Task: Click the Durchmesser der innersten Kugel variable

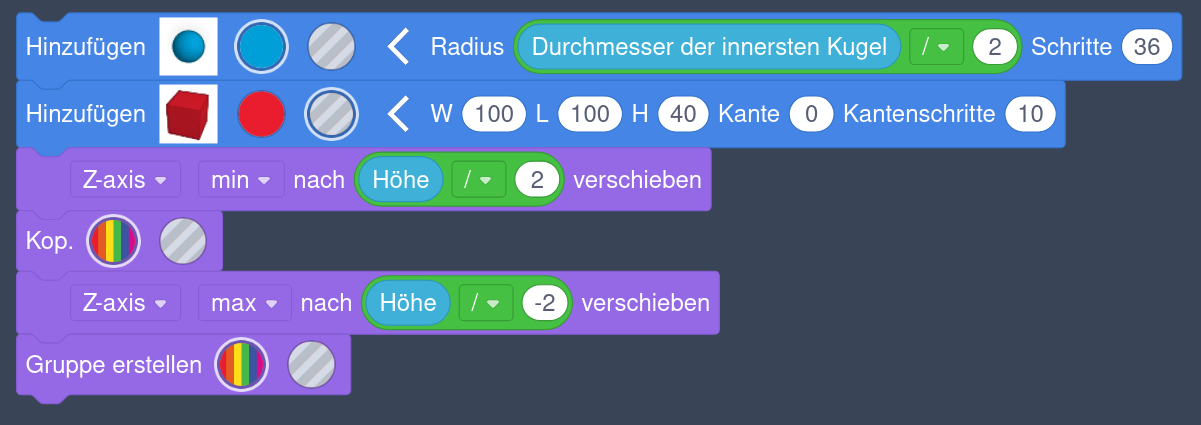Action: (709, 46)
